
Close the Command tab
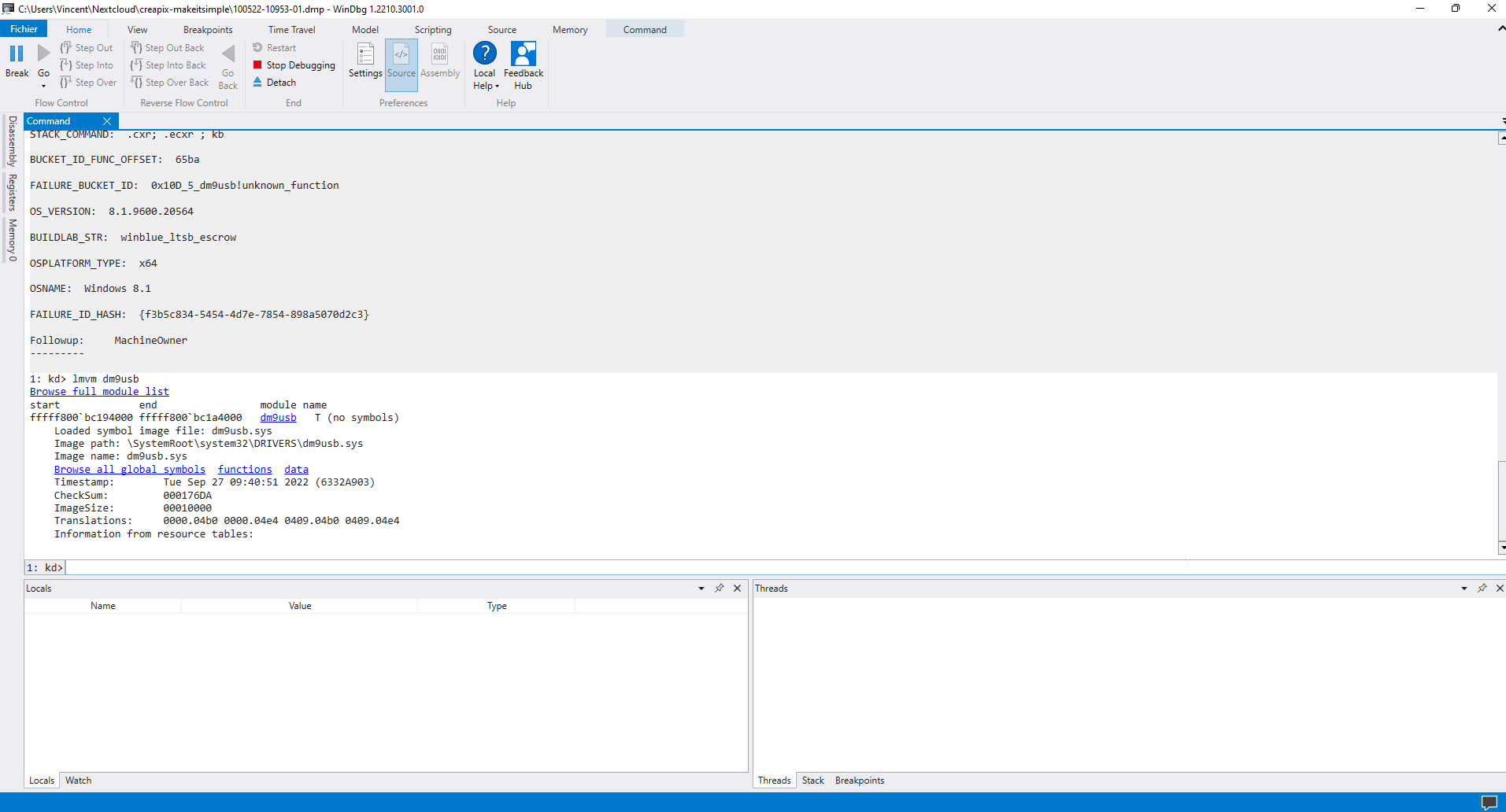point(107,121)
